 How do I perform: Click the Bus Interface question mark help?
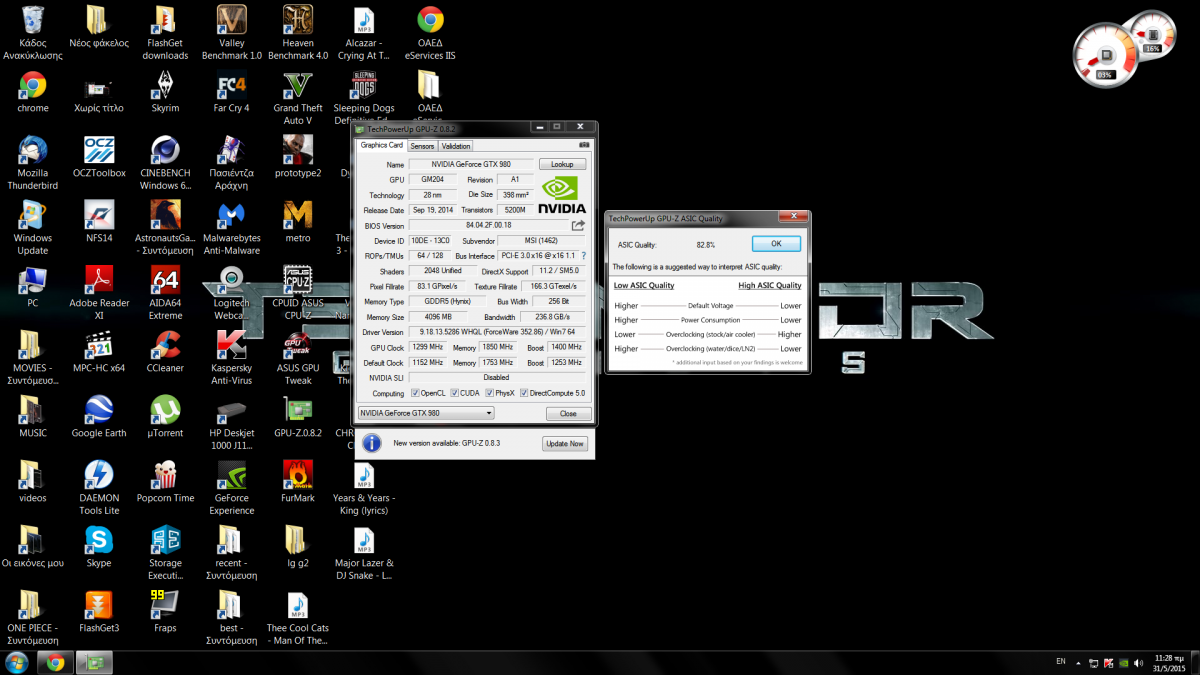(584, 256)
